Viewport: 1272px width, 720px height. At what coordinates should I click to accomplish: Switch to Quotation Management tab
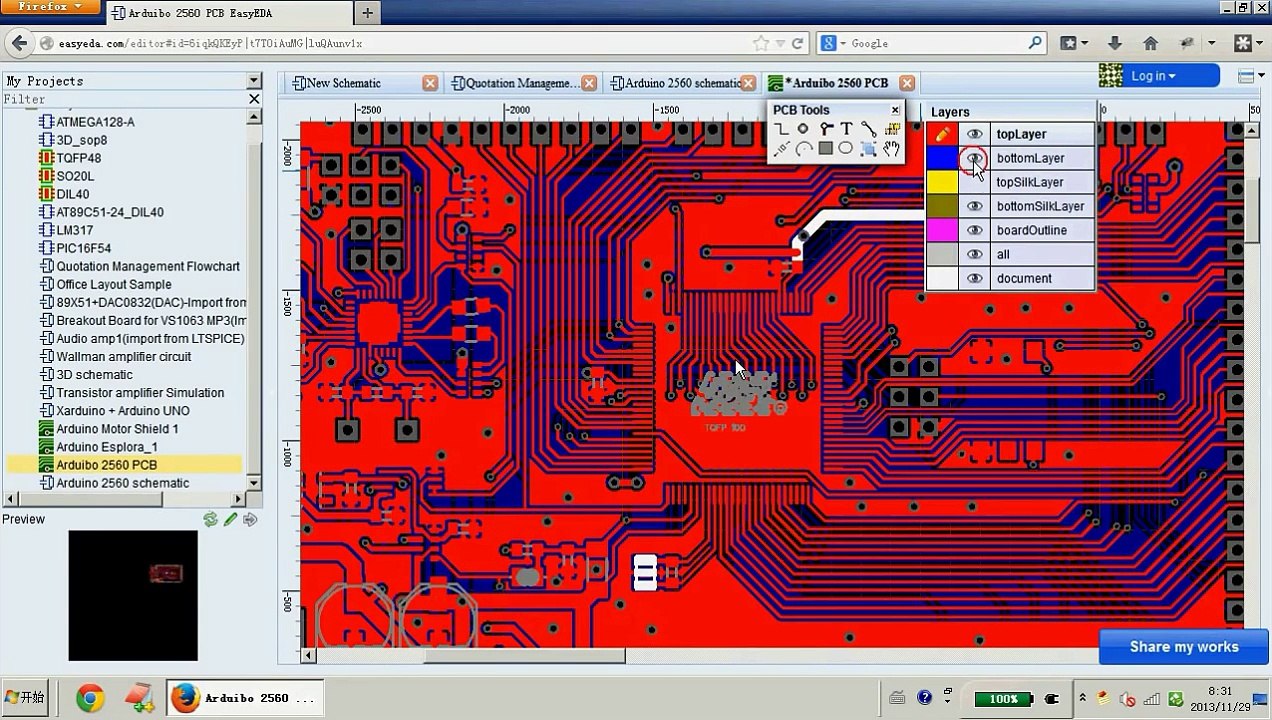[x=514, y=83]
